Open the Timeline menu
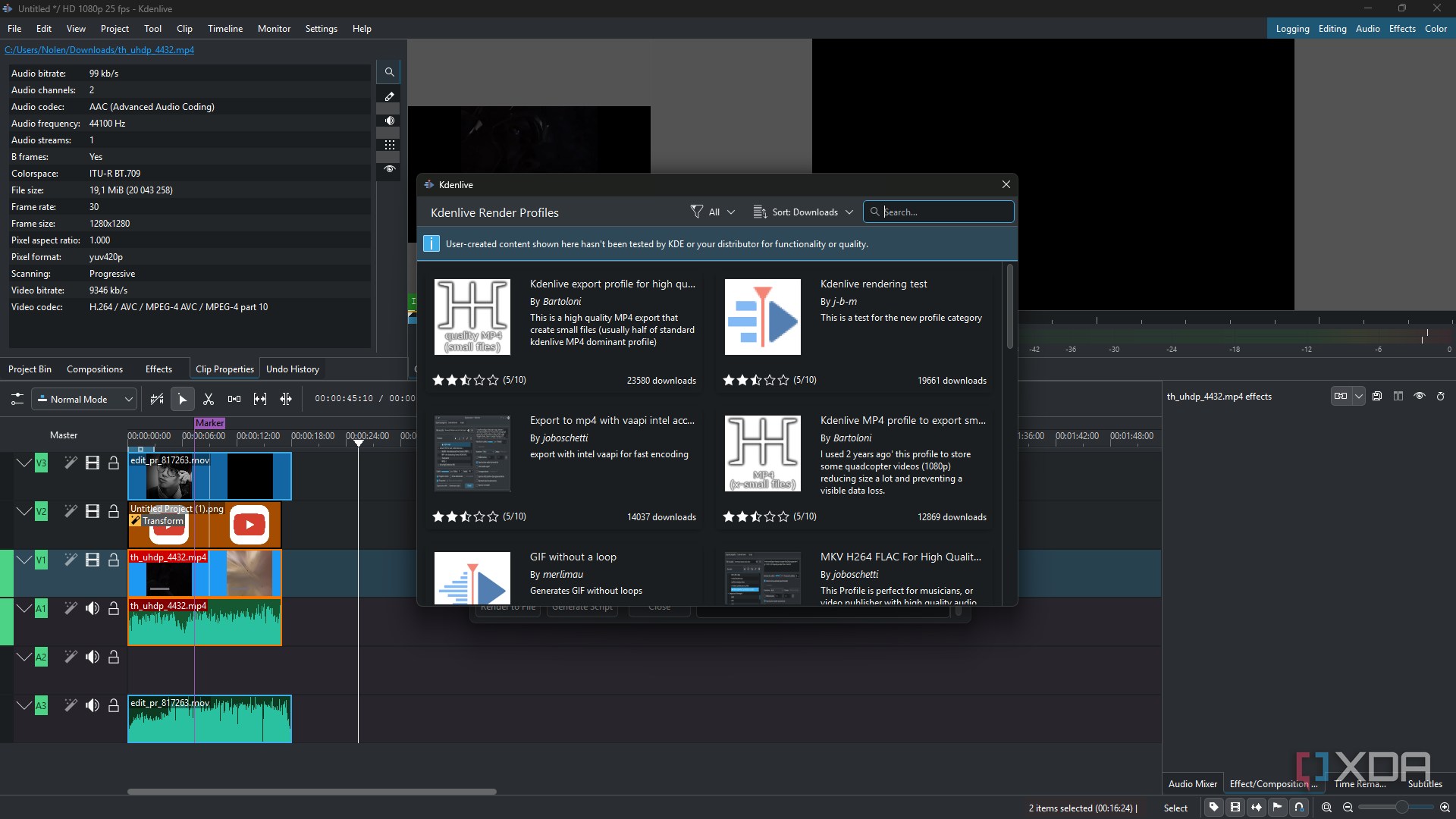Screen dimensions: 1456x819 (x=225, y=28)
